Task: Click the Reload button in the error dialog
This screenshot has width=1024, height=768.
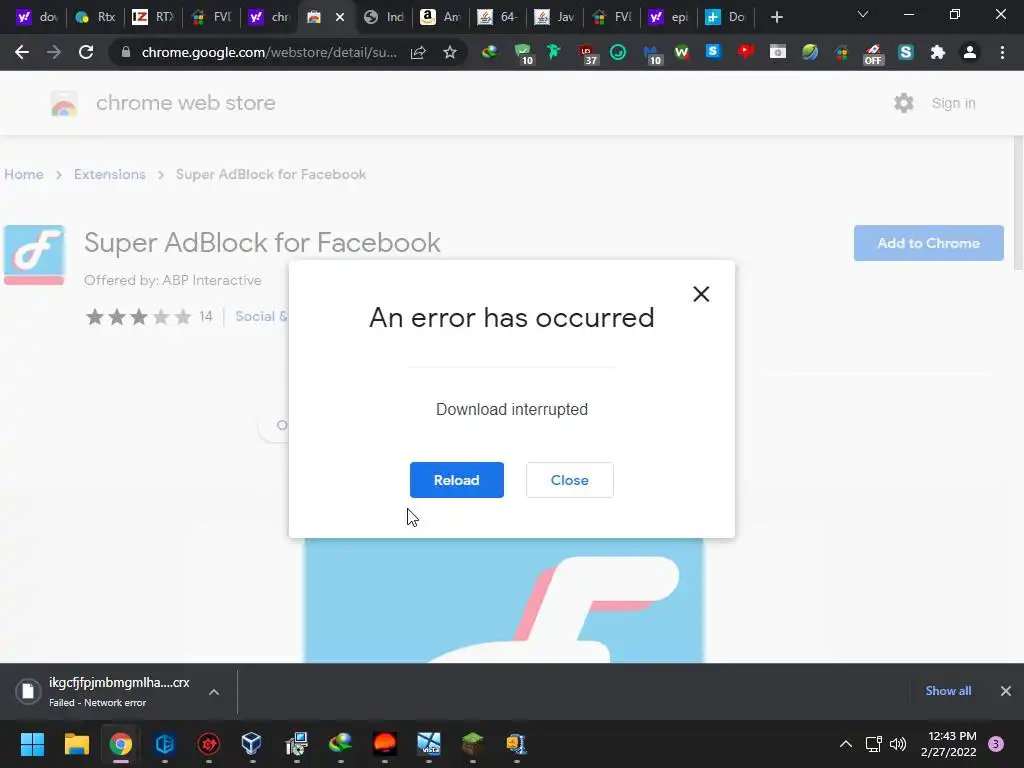Action: [x=456, y=480]
